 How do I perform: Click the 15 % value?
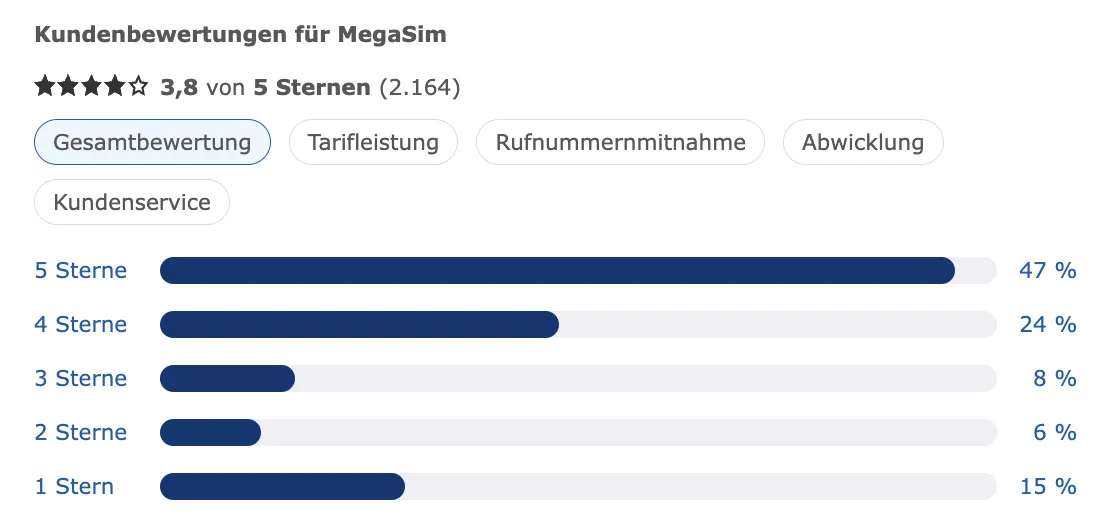1047,486
